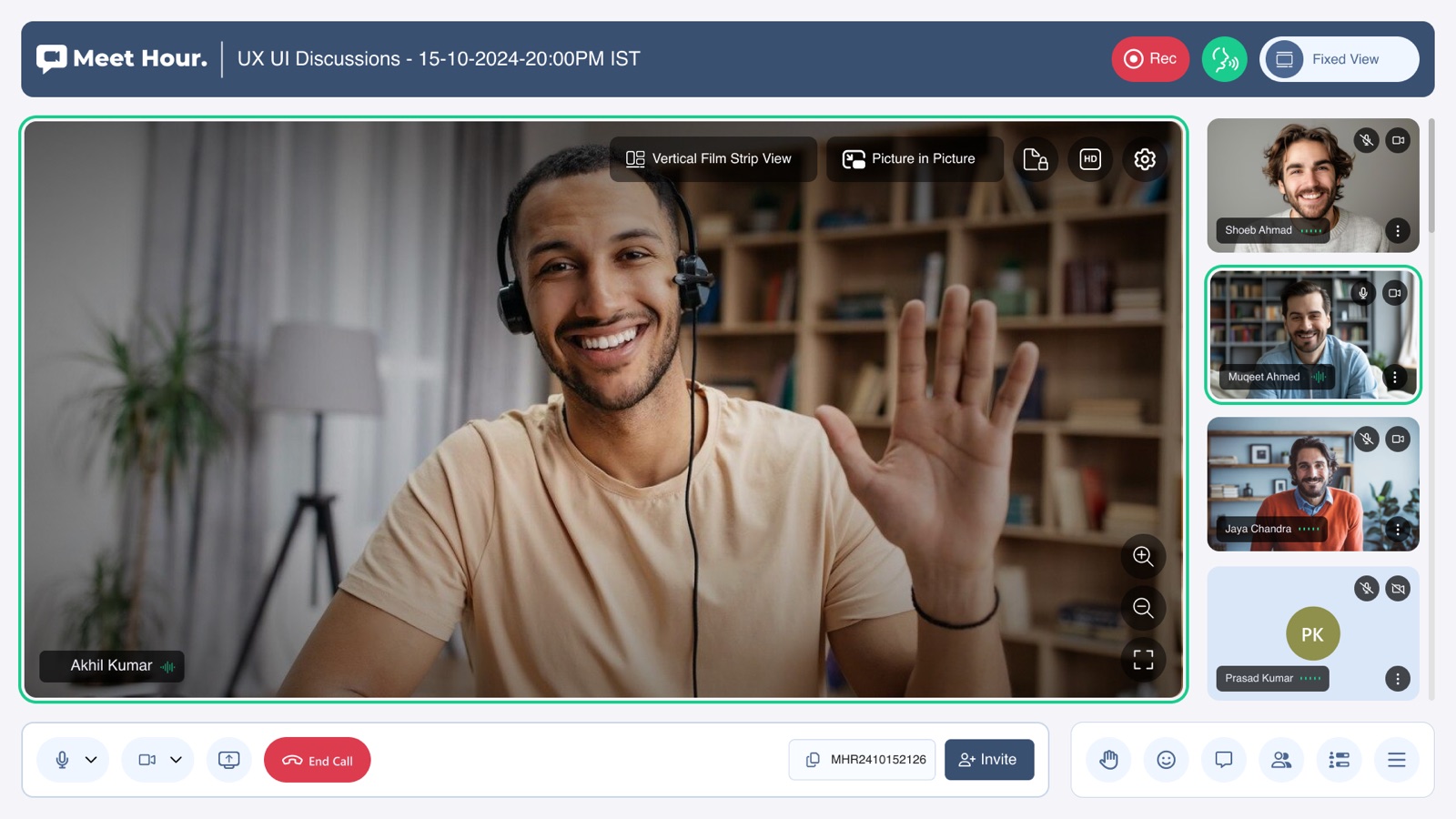Viewport: 1456px width, 819px height.
Task: Expand camera options chevron
Action: coord(177,760)
